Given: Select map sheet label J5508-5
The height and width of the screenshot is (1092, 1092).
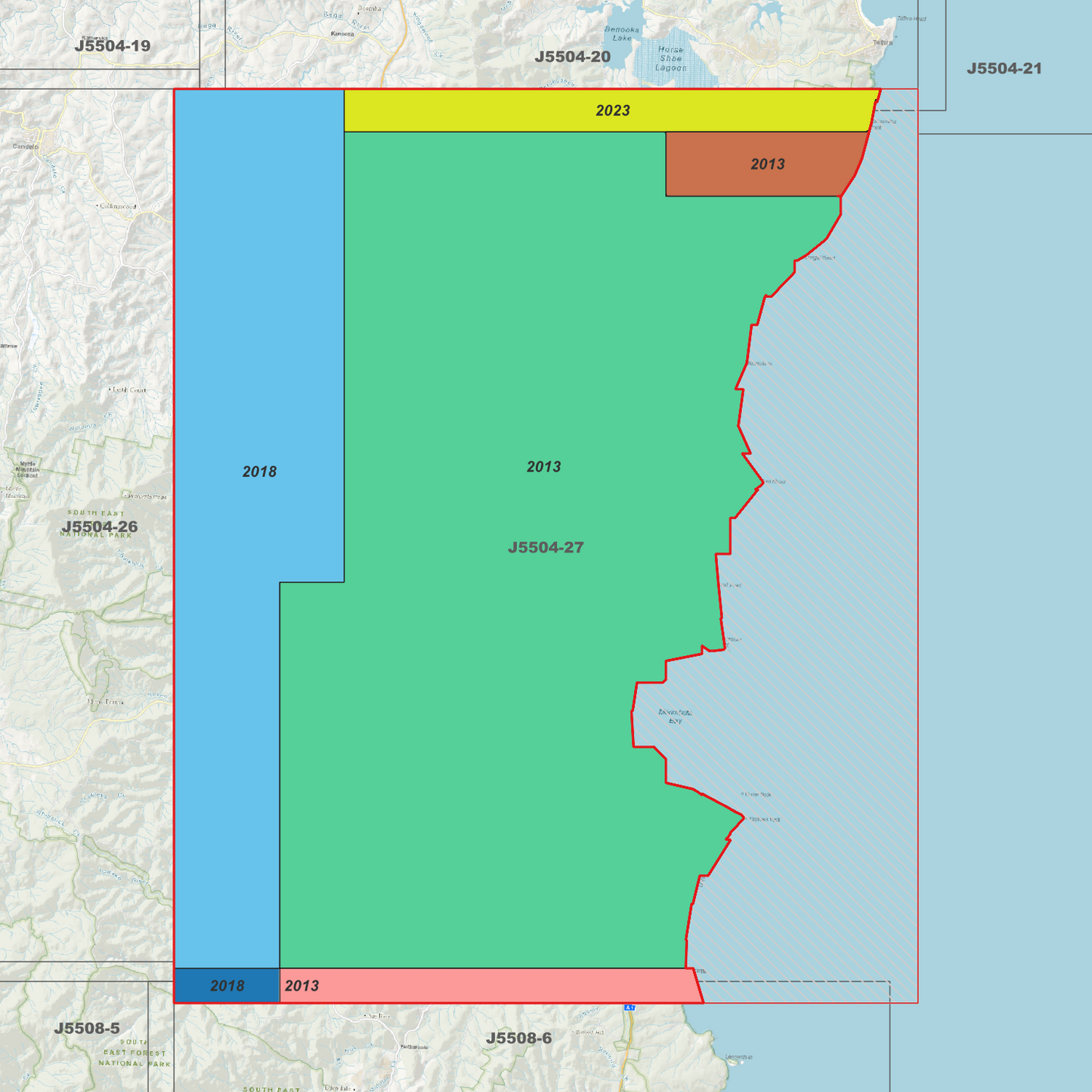Looking at the screenshot, I should pyautogui.click(x=87, y=1029).
